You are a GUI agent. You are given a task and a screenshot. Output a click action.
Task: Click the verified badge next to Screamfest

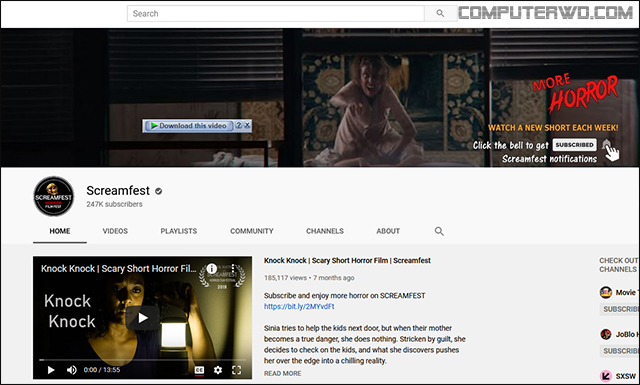pyautogui.click(x=158, y=191)
